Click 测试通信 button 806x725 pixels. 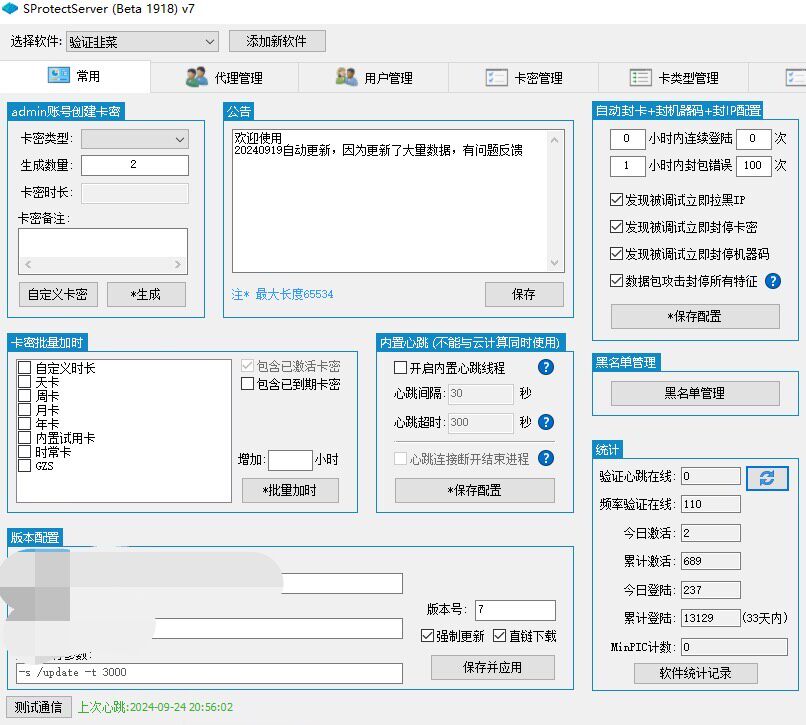pyautogui.click(x=38, y=707)
